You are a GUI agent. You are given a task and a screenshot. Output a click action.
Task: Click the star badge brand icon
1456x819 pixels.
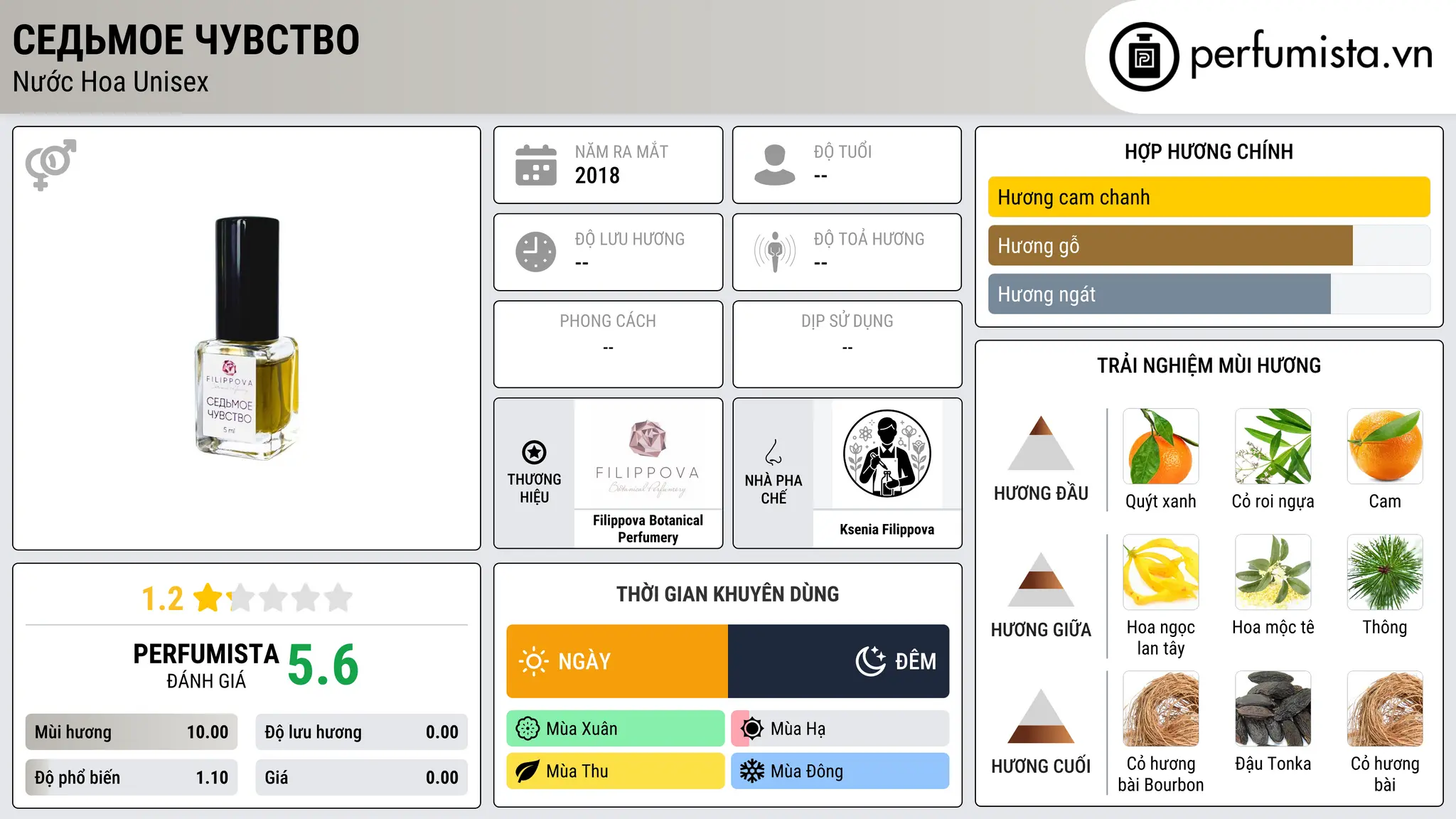pyautogui.click(x=534, y=452)
